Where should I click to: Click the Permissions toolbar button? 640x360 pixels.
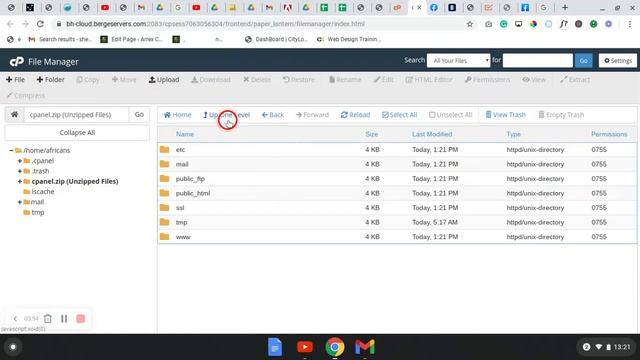pyautogui.click(x=487, y=80)
